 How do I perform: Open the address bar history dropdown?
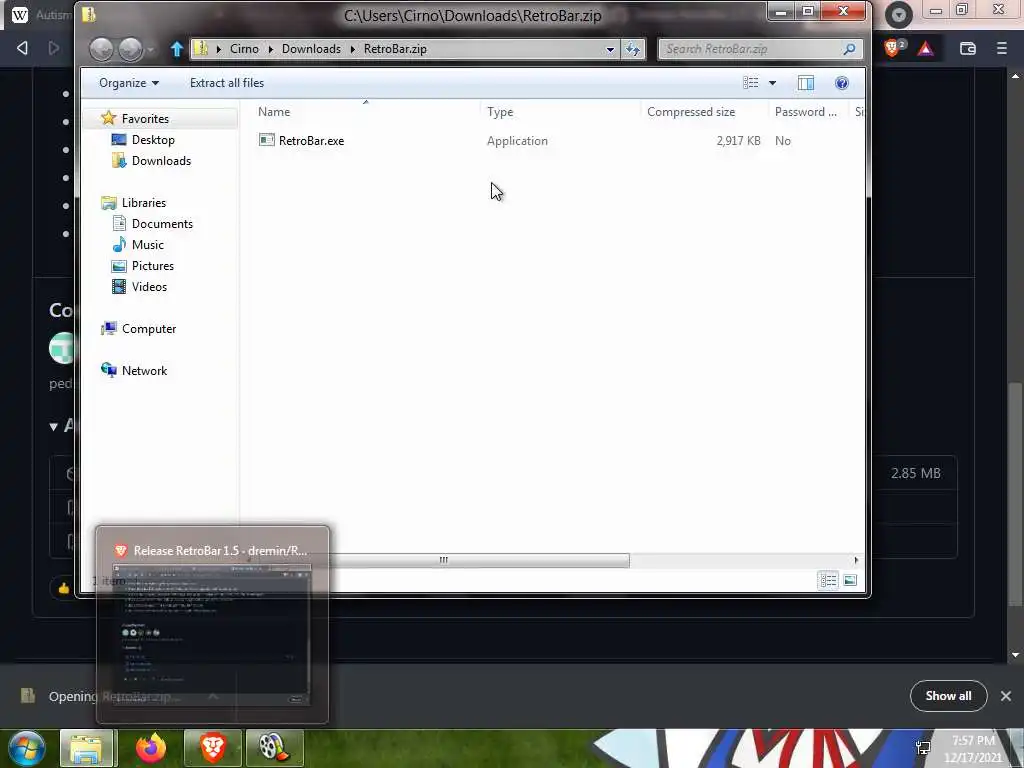pos(610,49)
